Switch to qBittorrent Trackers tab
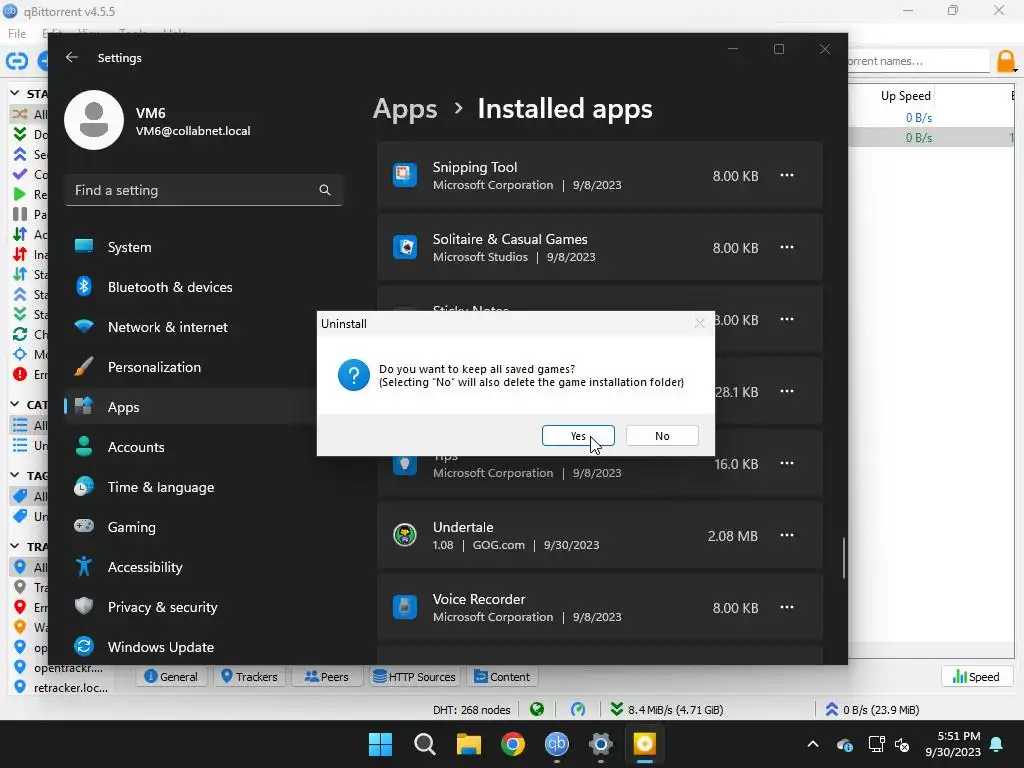The width and height of the screenshot is (1024, 768). click(x=249, y=677)
